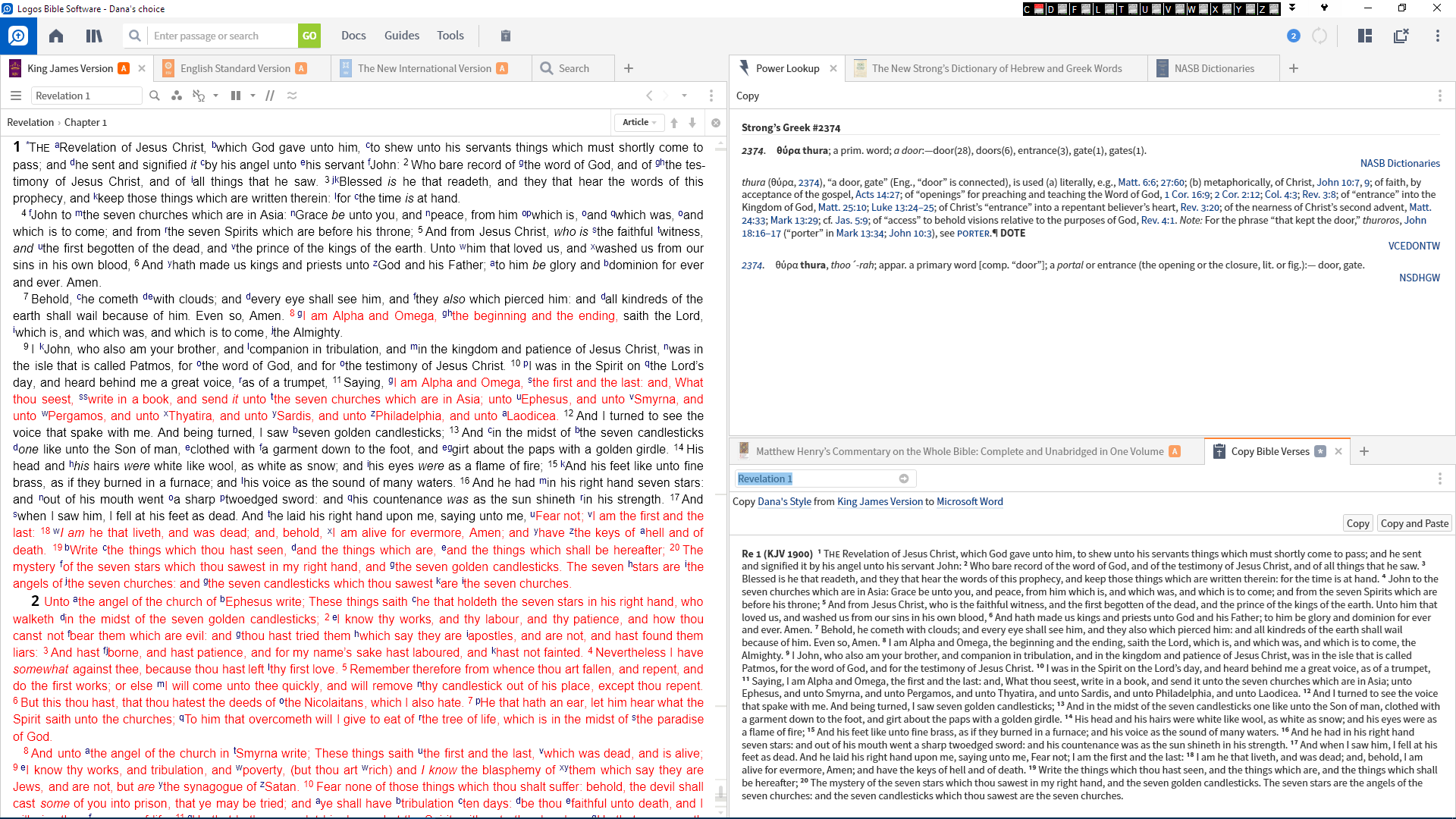This screenshot has height=819, width=1456.
Task: Open the Docs menu
Action: point(353,36)
